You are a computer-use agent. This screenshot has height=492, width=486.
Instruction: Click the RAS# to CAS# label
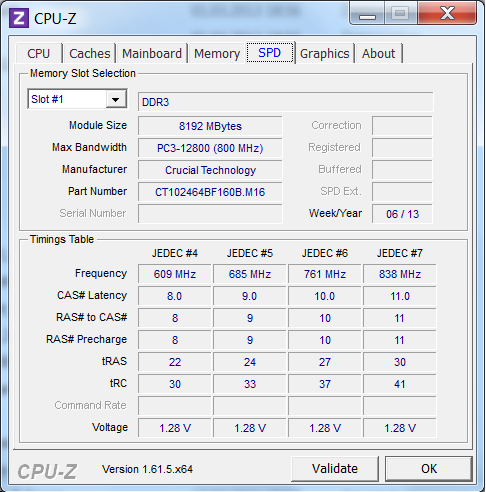coord(92,317)
